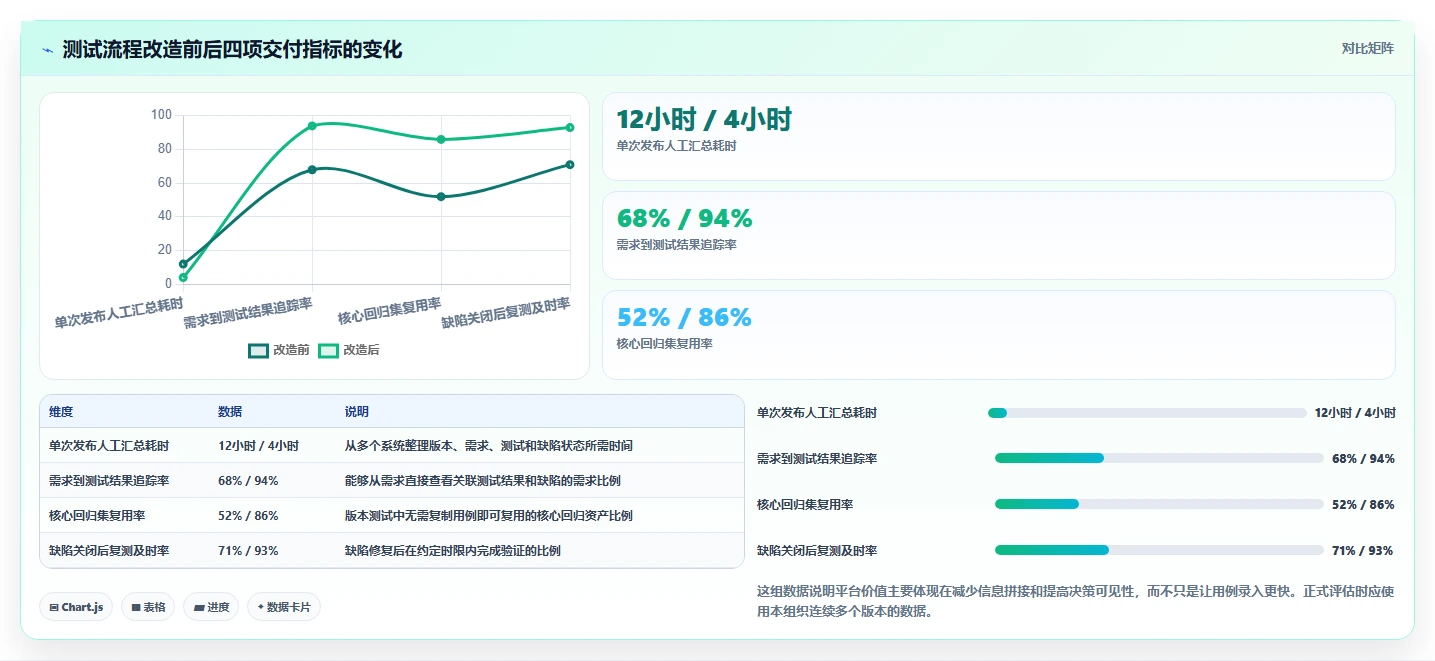Click the lightning icon beside the dashboard title

(47, 50)
